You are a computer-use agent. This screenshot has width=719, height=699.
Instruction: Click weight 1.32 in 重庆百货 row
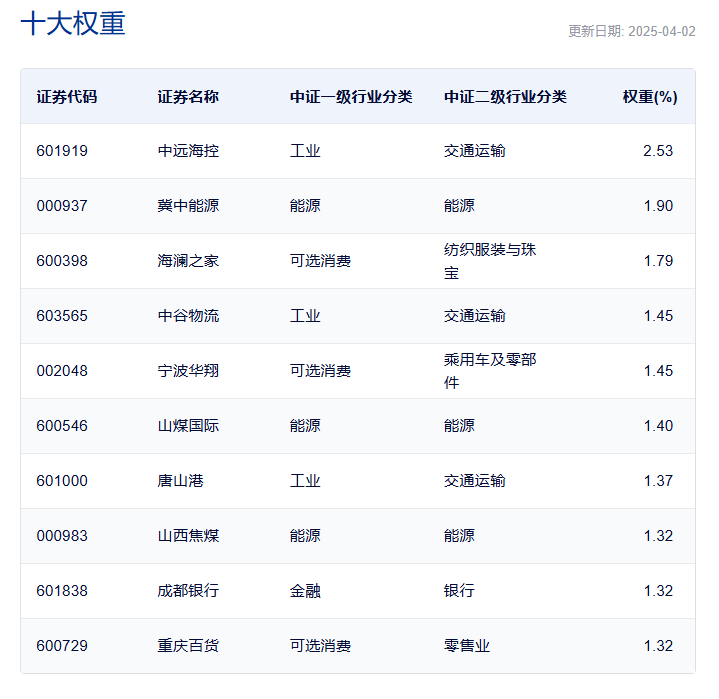click(658, 646)
